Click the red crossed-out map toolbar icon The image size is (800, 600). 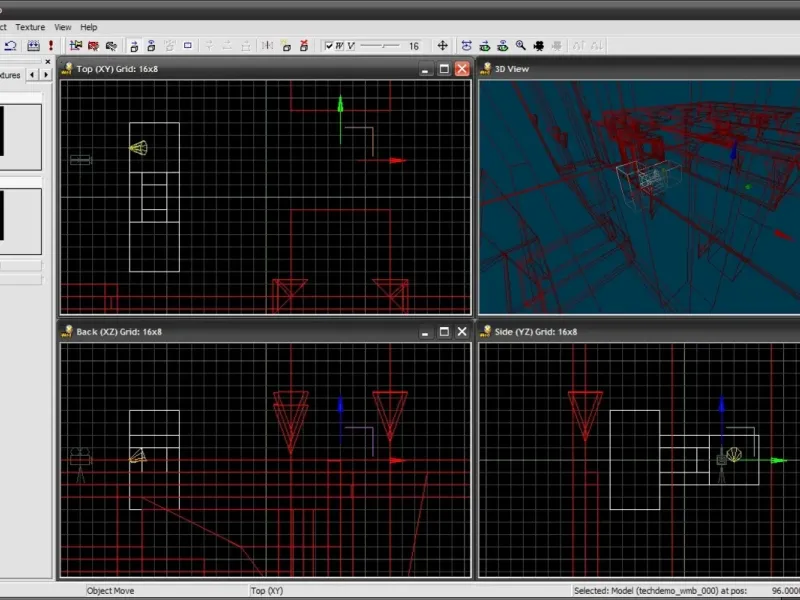[x=93, y=46]
